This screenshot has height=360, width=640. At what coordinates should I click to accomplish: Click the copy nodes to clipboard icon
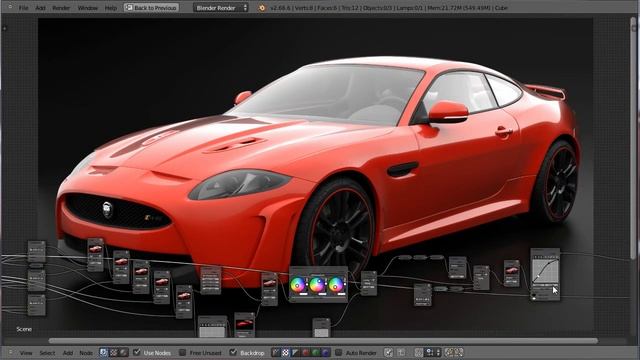coord(450,352)
